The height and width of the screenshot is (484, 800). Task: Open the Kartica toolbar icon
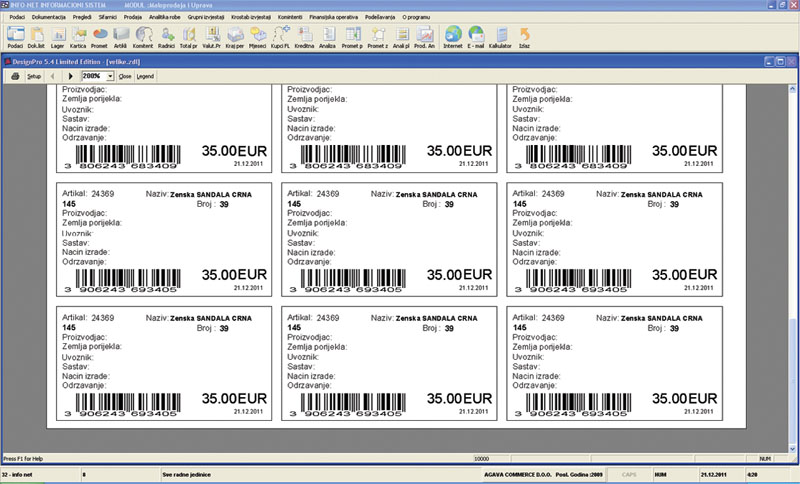78,37
